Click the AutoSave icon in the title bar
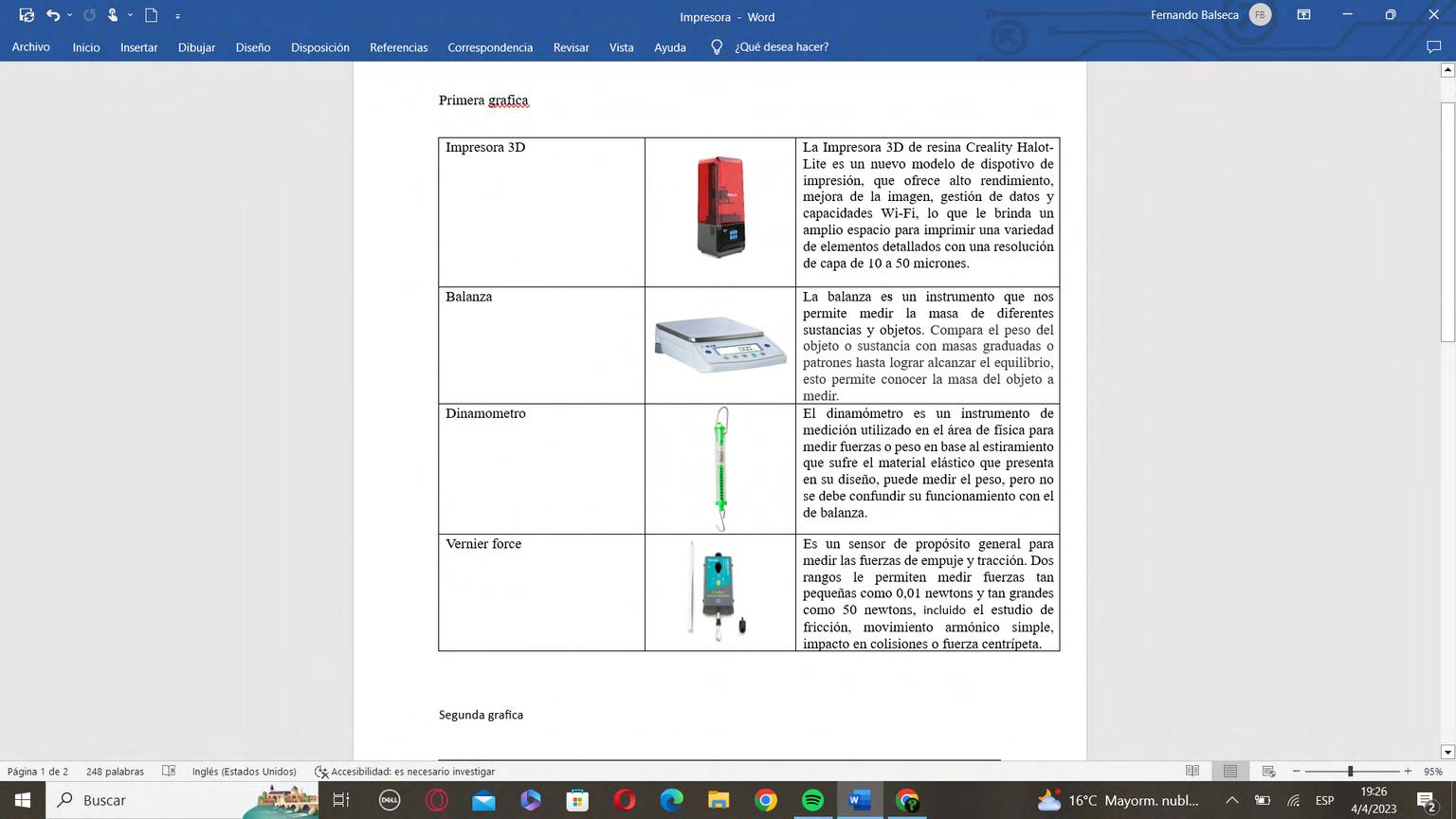Viewport: 1456px width, 819px height. click(x=27, y=15)
